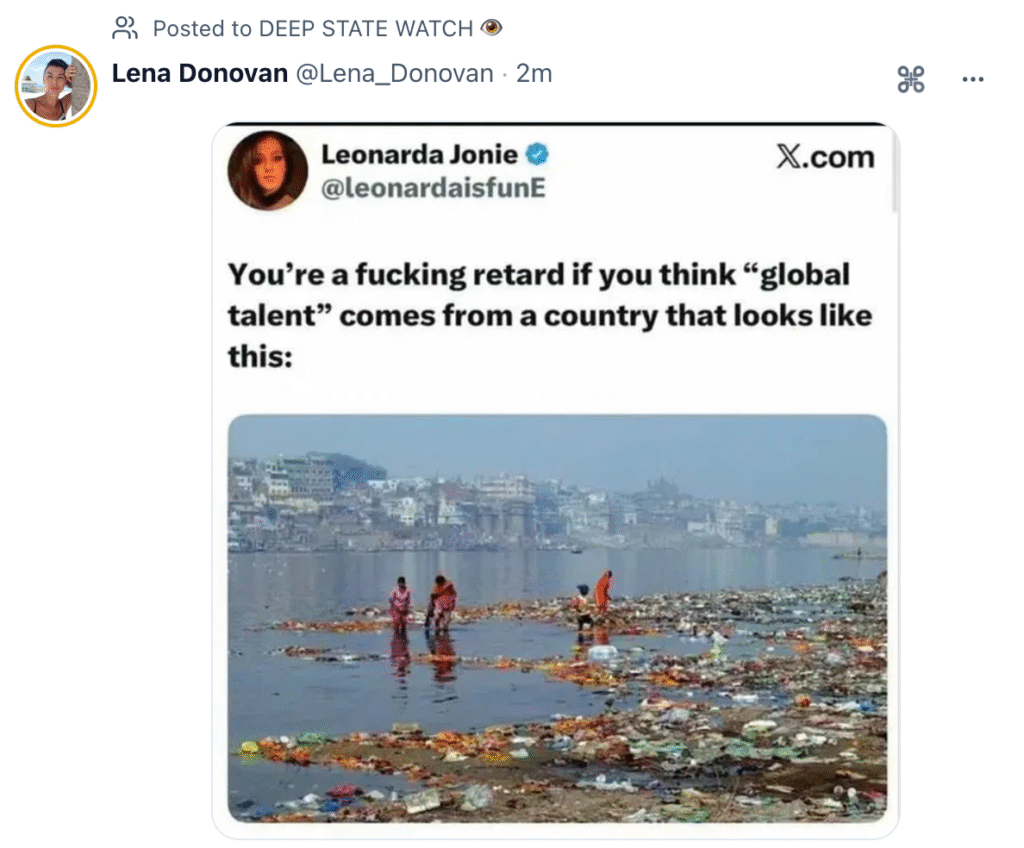Image resolution: width=1024 pixels, height=848 pixels.
Task: Click the blue verified badge
Action: point(538,154)
